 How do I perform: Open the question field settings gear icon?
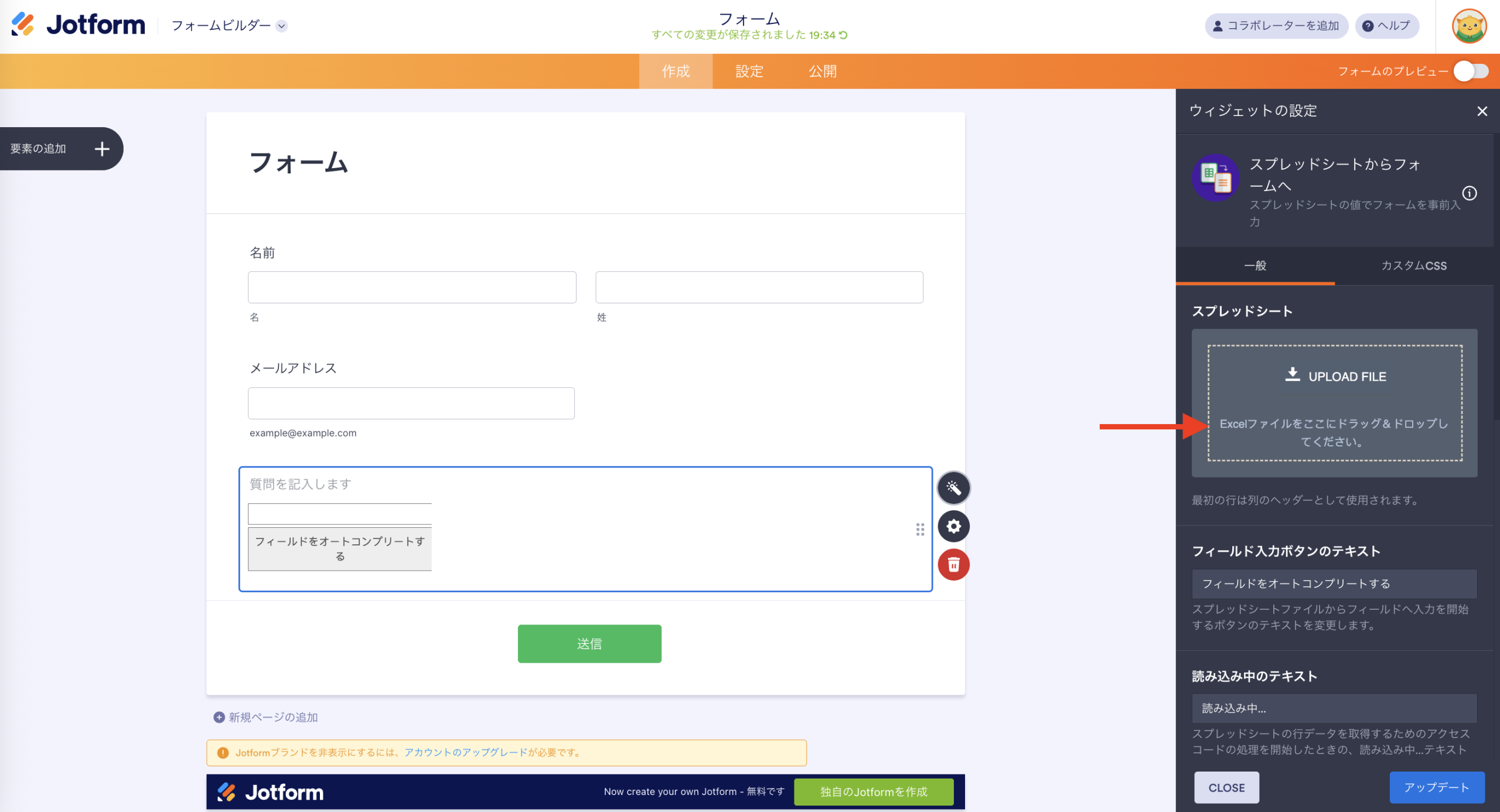tap(953, 526)
